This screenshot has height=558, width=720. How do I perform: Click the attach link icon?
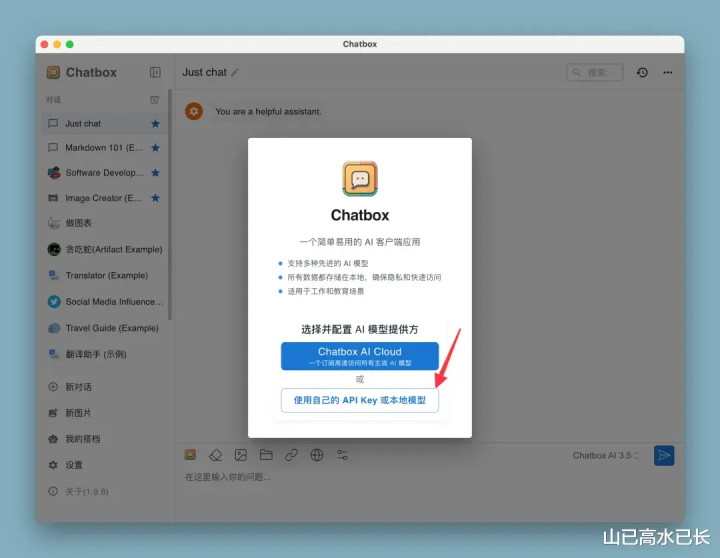point(292,455)
